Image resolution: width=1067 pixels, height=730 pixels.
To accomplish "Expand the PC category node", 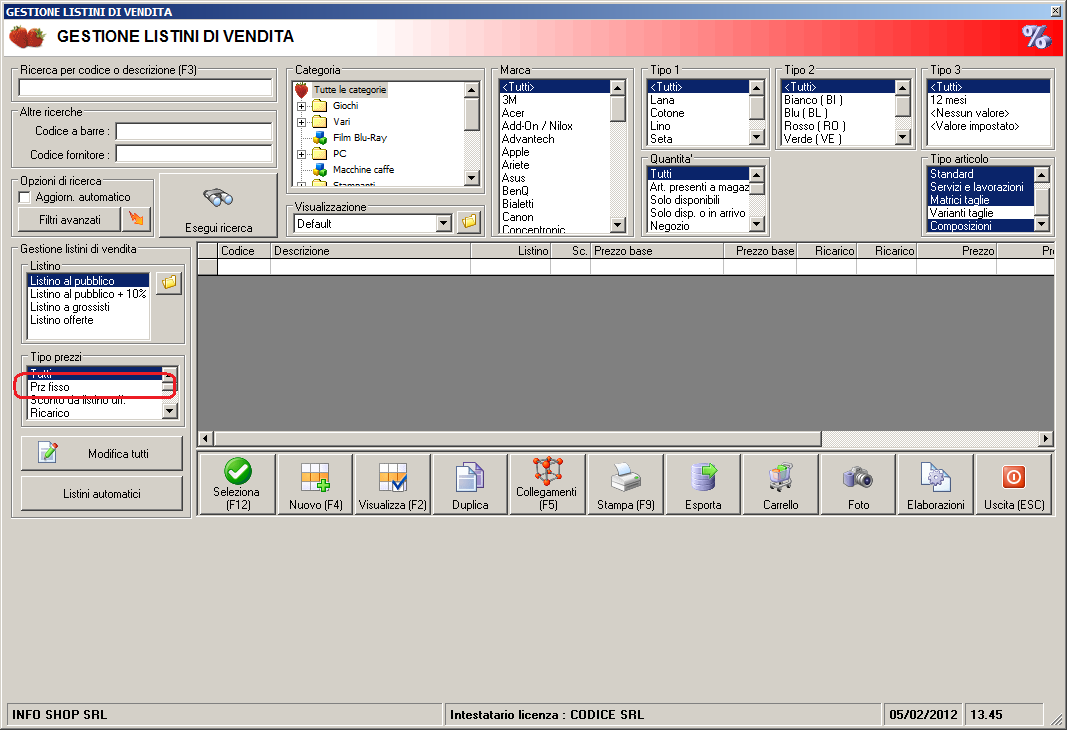I will click(x=301, y=154).
